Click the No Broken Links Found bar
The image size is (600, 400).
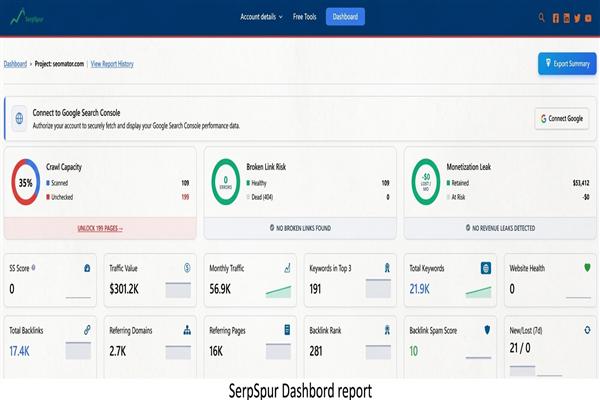tap(300, 228)
